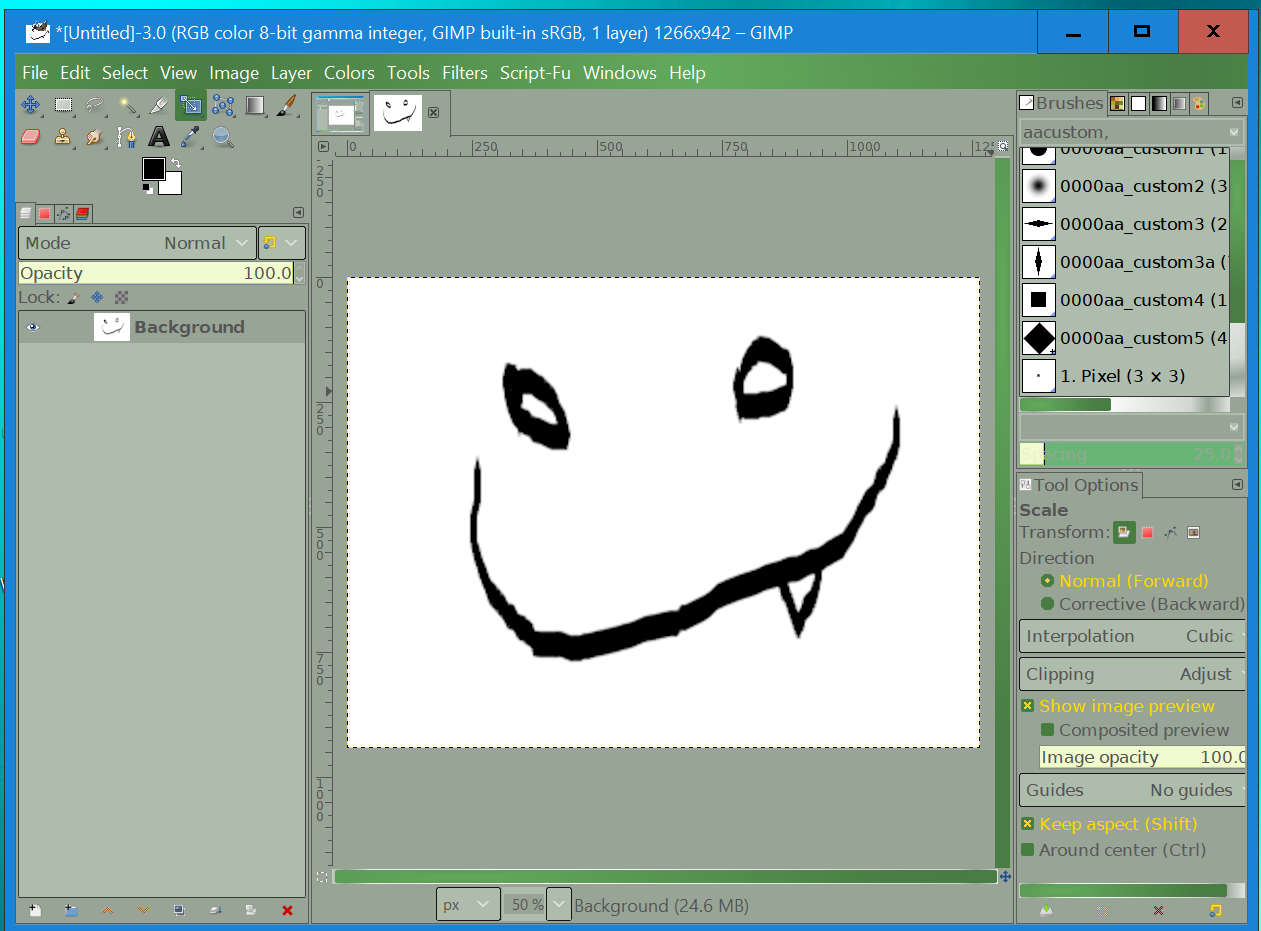Disable Keep aspect (Shift) option
The height and width of the screenshot is (931, 1261).
tap(1028, 823)
